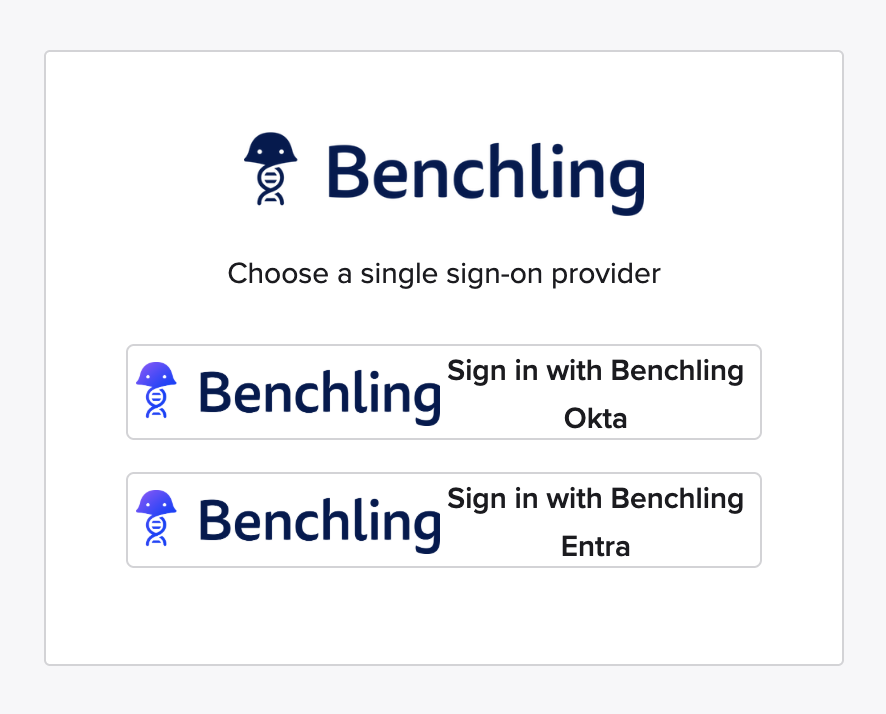Click the Benchling wordmark inside Entra button
This screenshot has width=886, height=714.
(320, 520)
